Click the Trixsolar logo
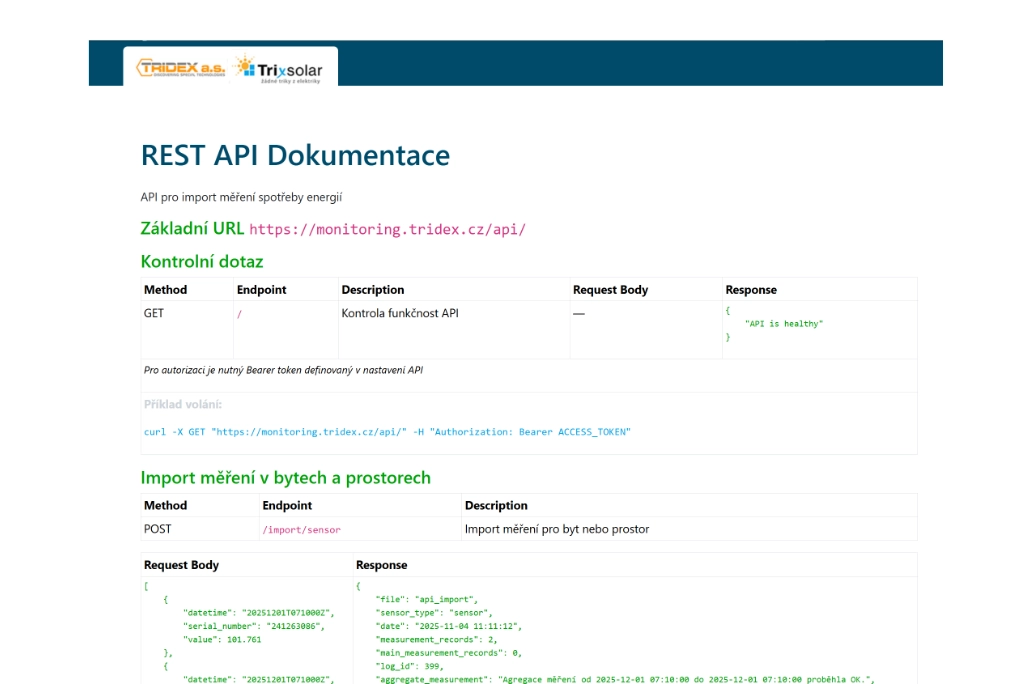The width and height of the screenshot is (1024, 684). 279,69
